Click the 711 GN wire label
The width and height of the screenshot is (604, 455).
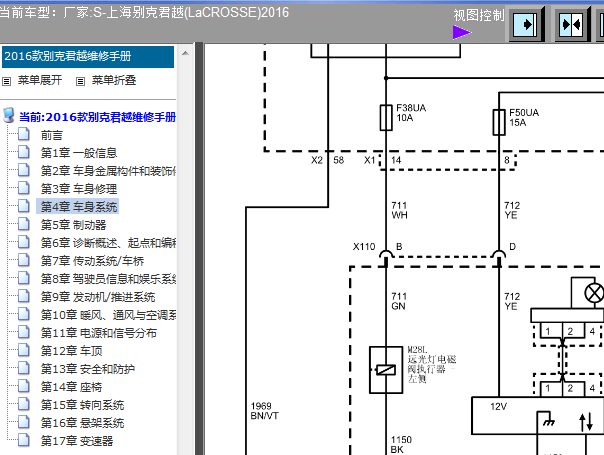pos(399,301)
